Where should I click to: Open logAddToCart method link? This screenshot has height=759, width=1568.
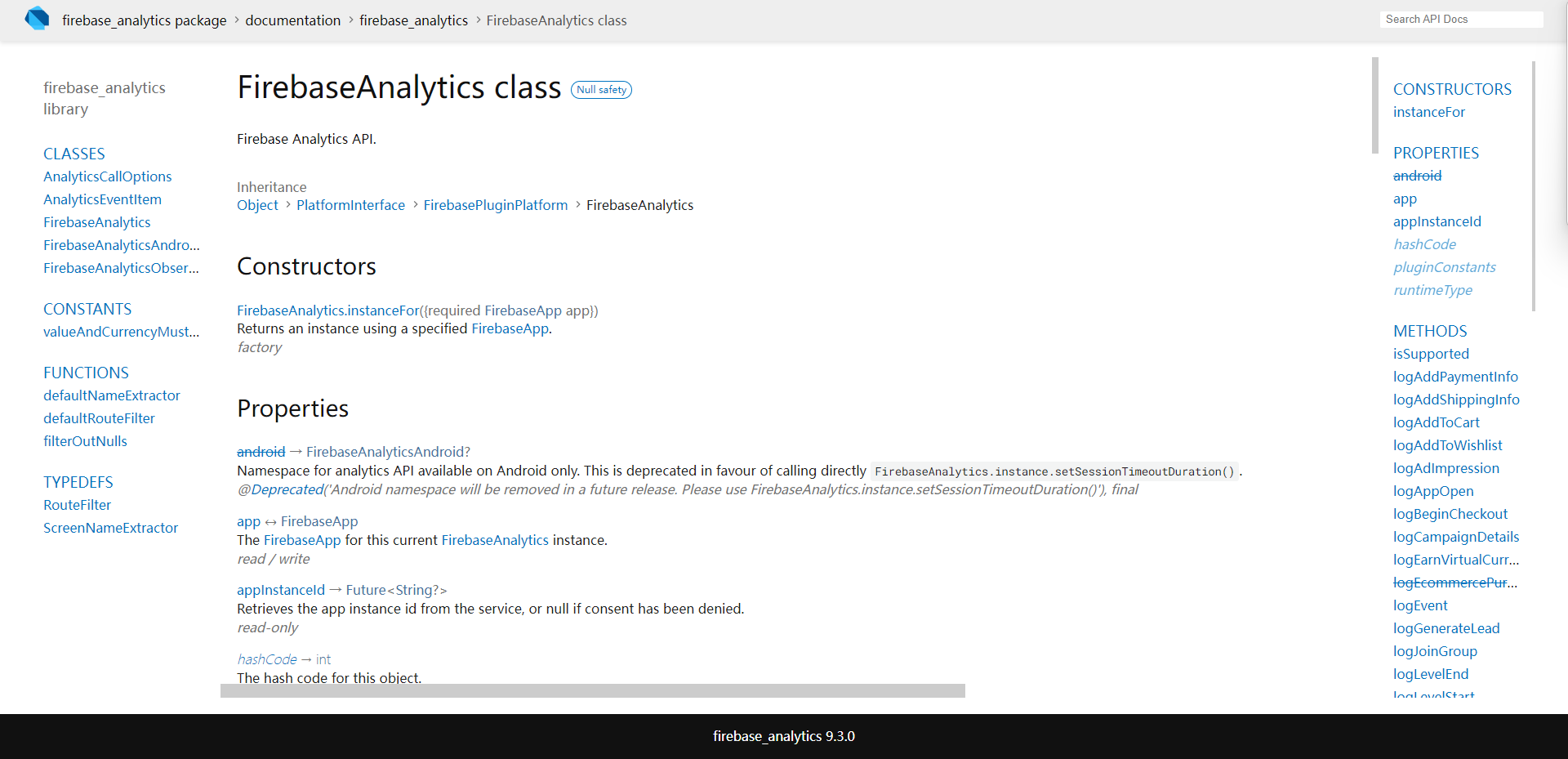click(x=1437, y=422)
